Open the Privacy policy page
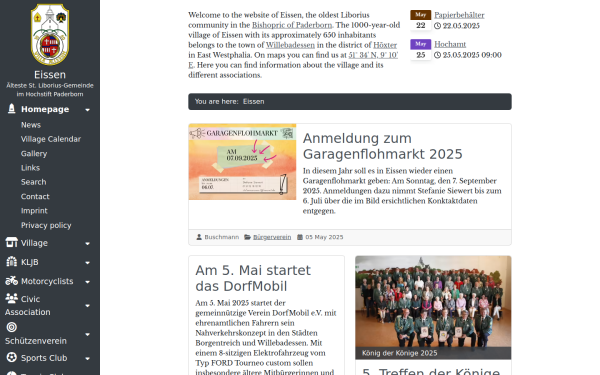 tap(46, 225)
